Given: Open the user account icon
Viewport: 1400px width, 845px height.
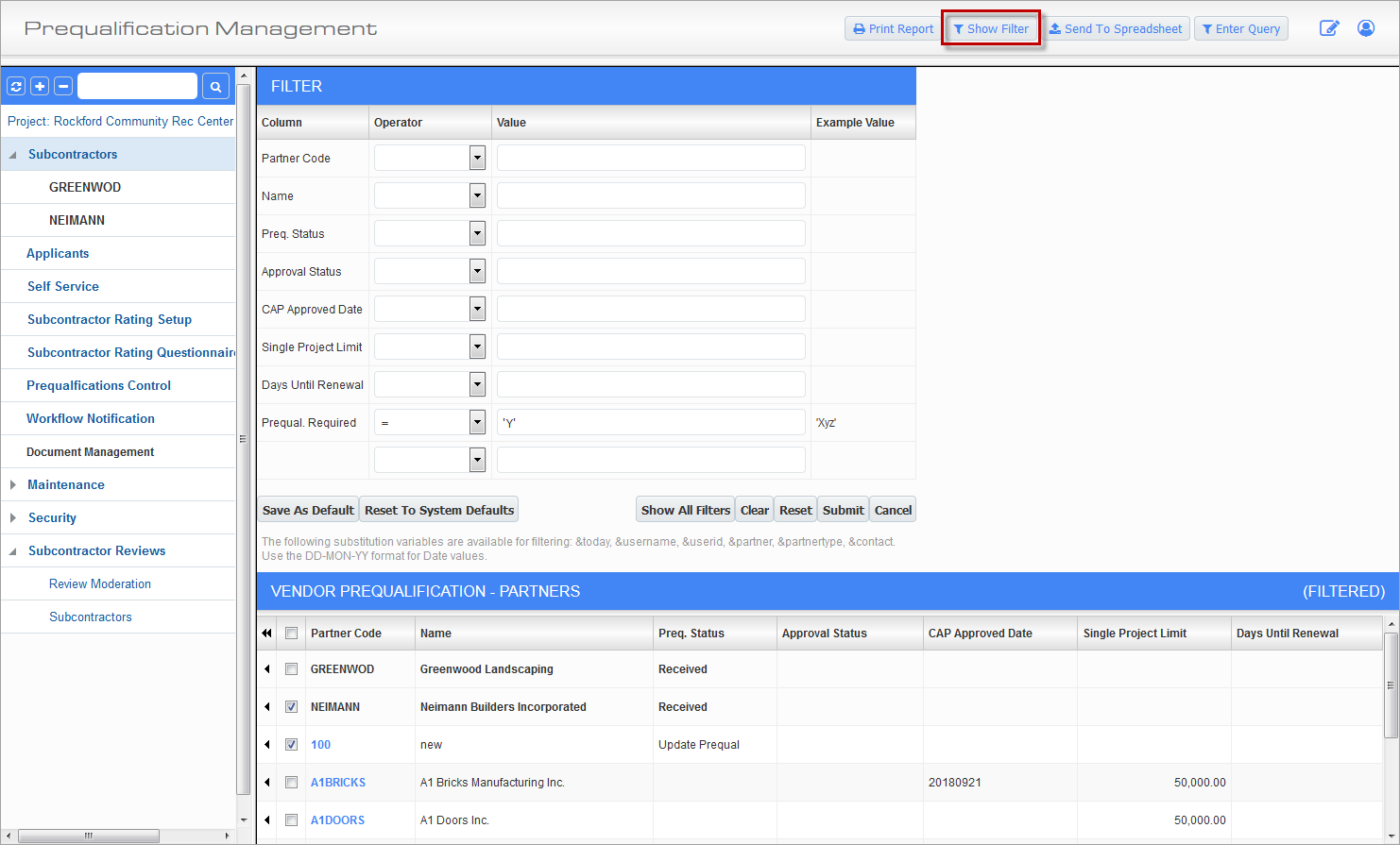Looking at the screenshot, I should tap(1366, 28).
